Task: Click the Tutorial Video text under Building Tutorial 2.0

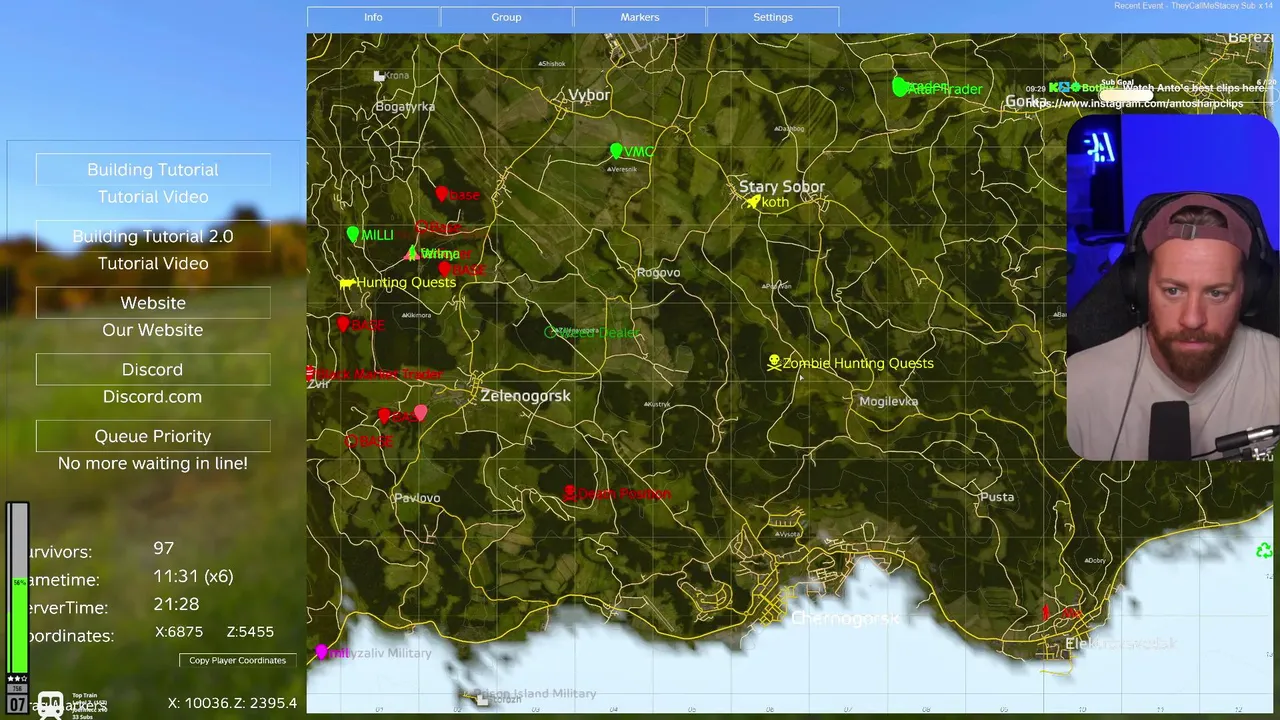Action: pyautogui.click(x=153, y=263)
